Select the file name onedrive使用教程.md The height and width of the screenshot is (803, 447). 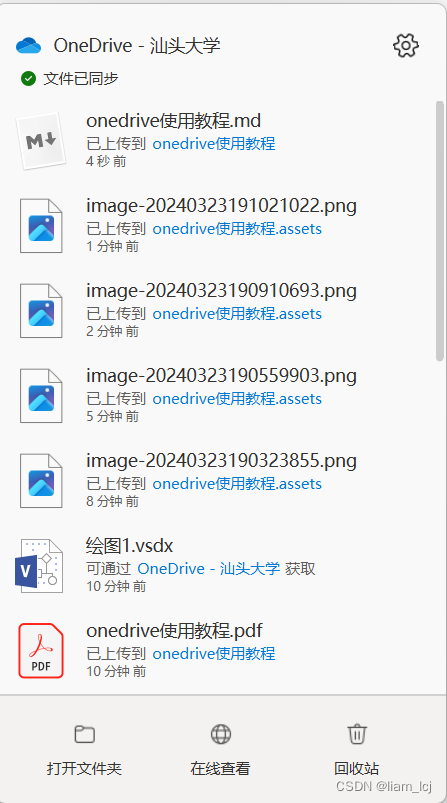(174, 121)
